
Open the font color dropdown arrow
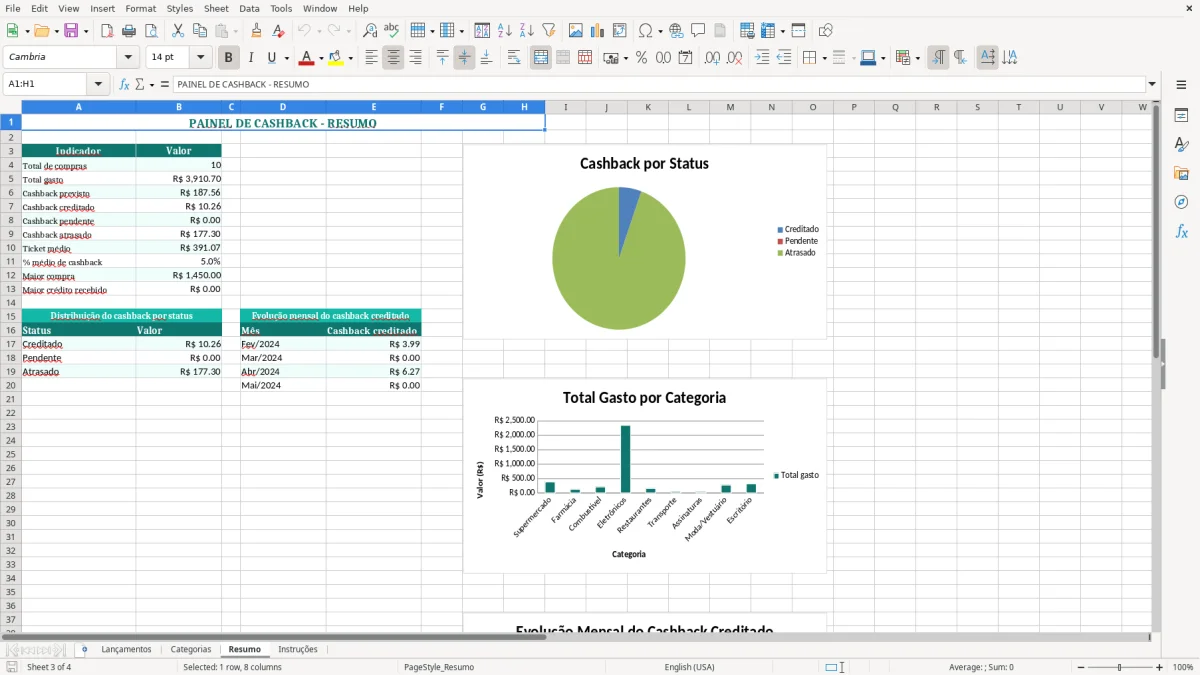pyautogui.click(x=321, y=58)
